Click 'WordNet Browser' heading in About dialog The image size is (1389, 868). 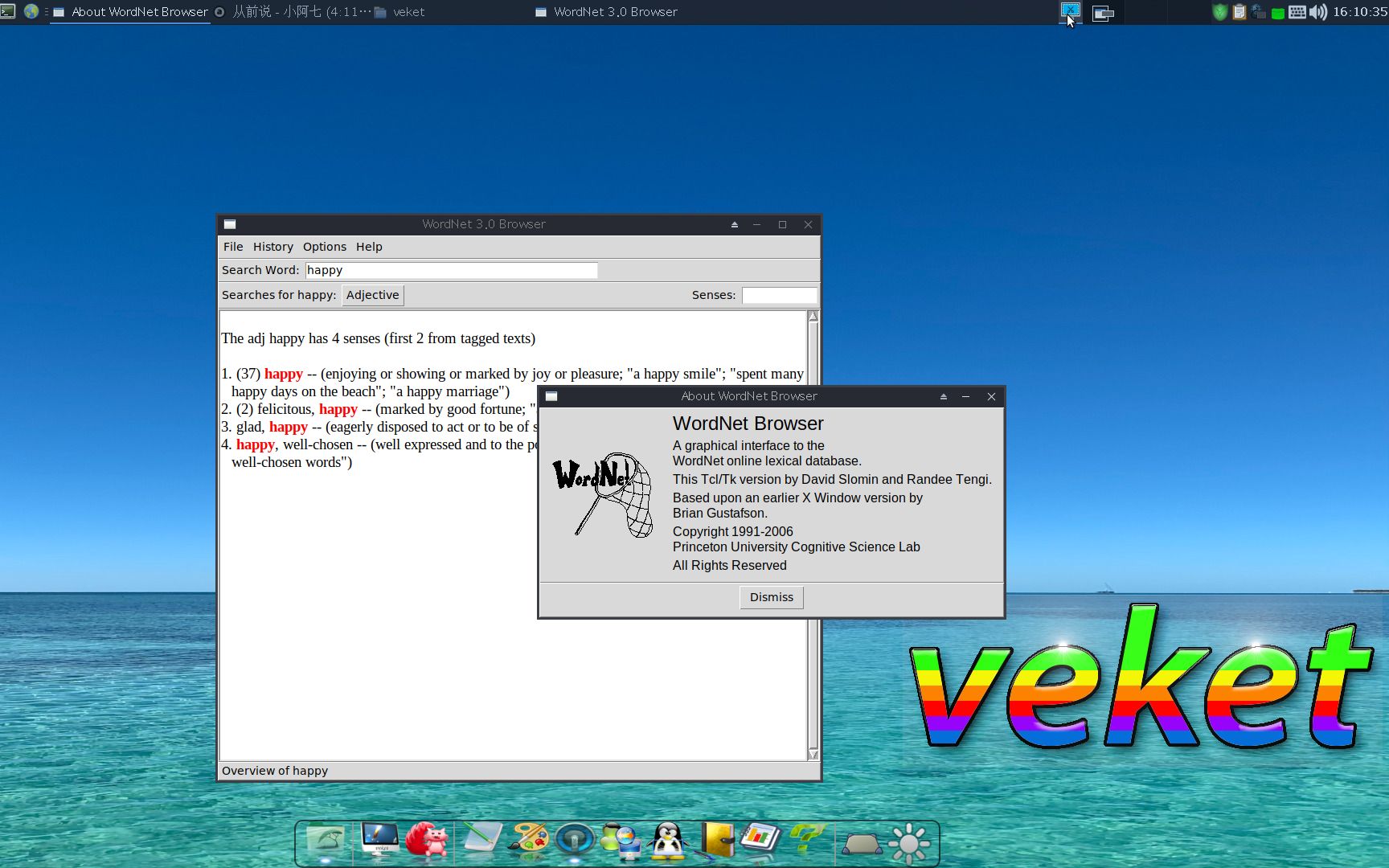748,424
